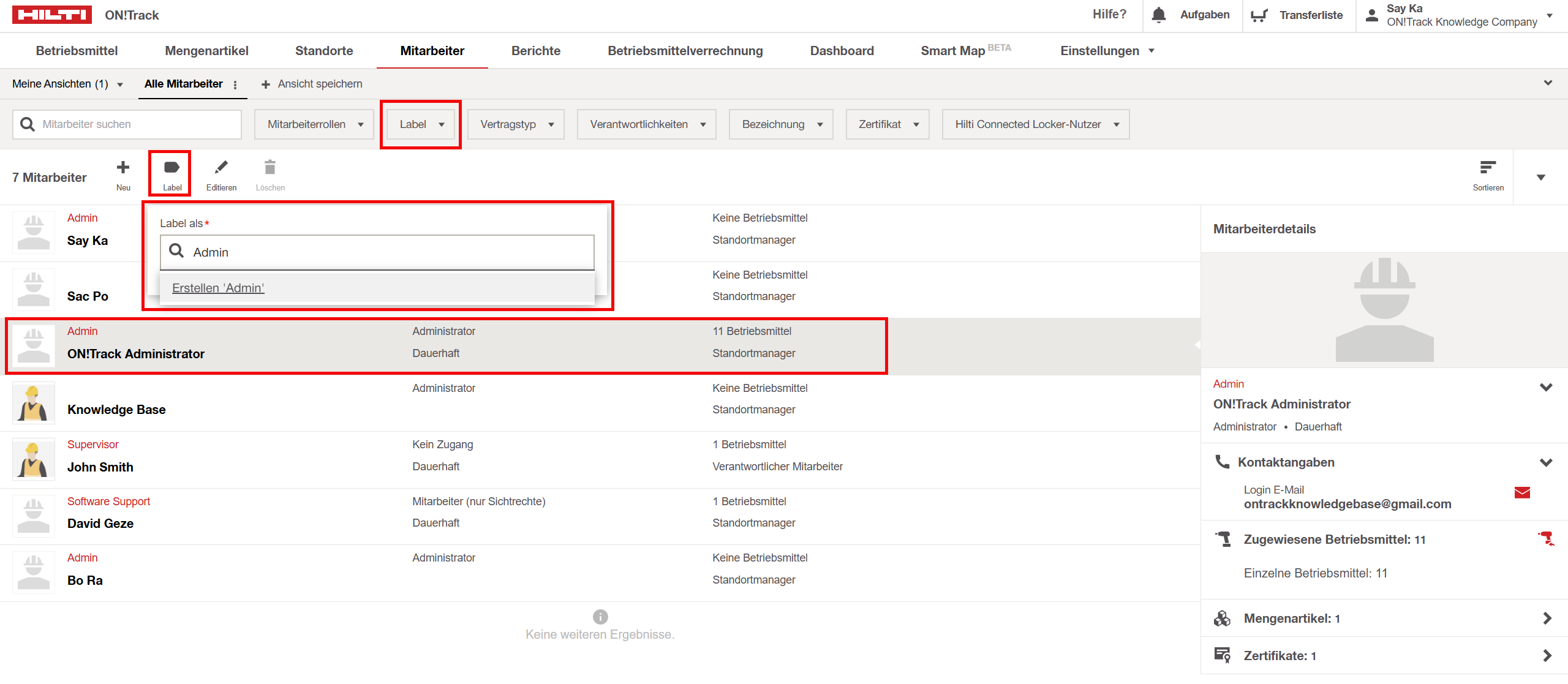Open the Hilfe? help link

pyautogui.click(x=1109, y=14)
